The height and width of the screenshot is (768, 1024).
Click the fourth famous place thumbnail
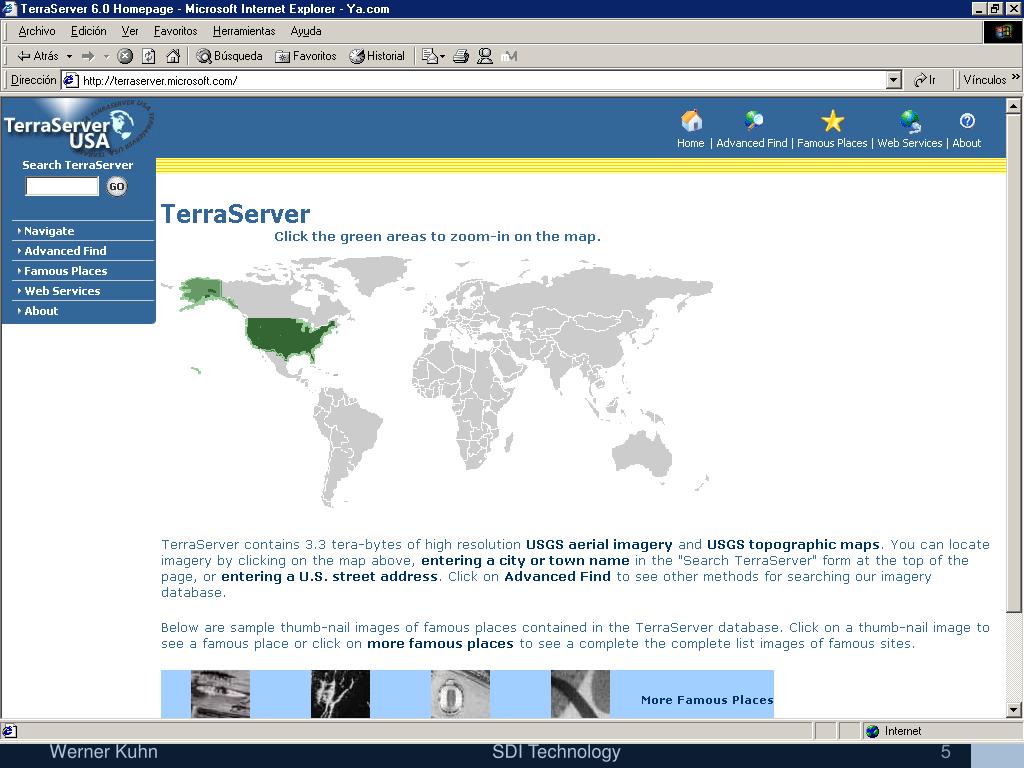click(581, 694)
